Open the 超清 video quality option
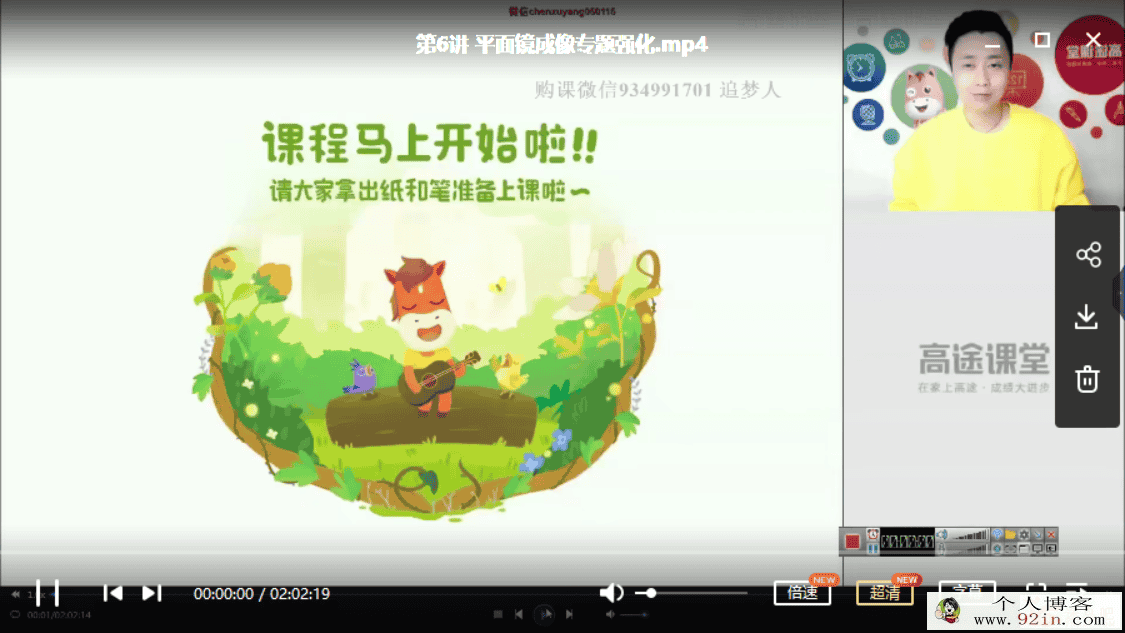The height and width of the screenshot is (633, 1125). (x=885, y=593)
